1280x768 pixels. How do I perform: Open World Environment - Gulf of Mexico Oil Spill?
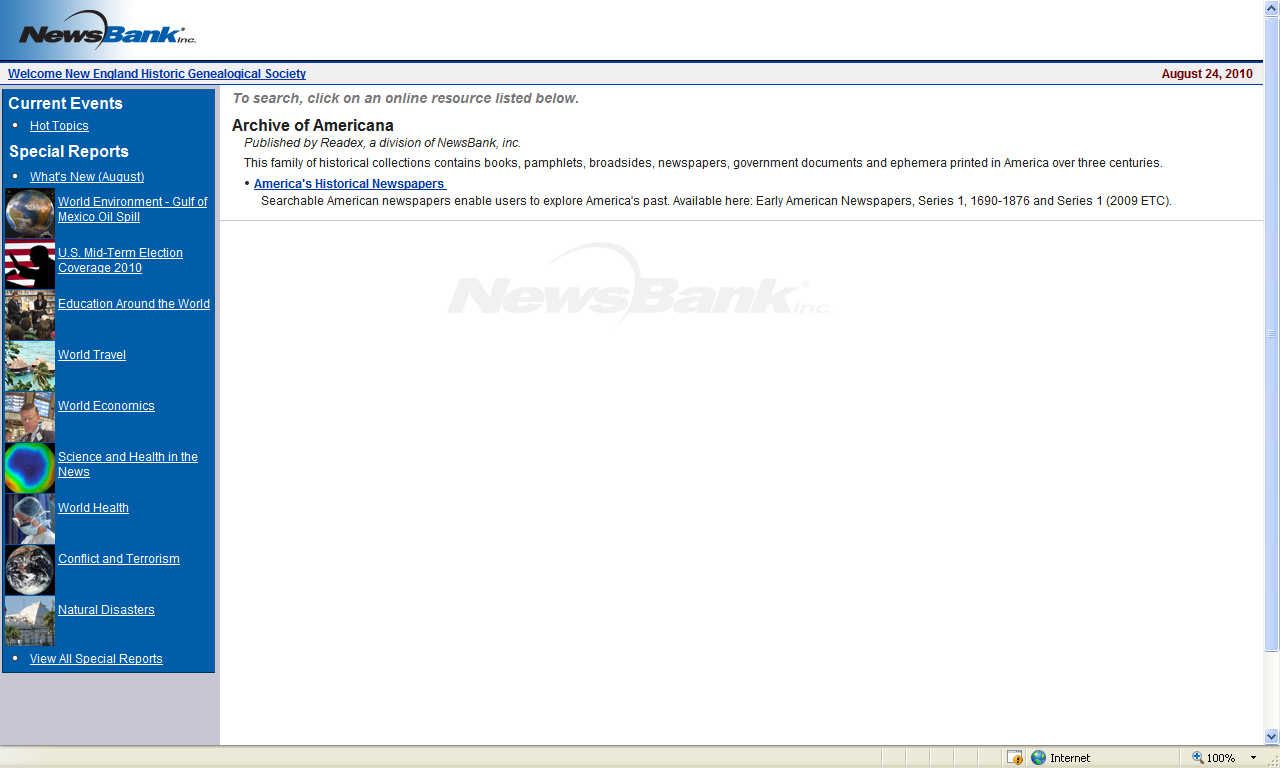pyautogui.click(x=133, y=209)
